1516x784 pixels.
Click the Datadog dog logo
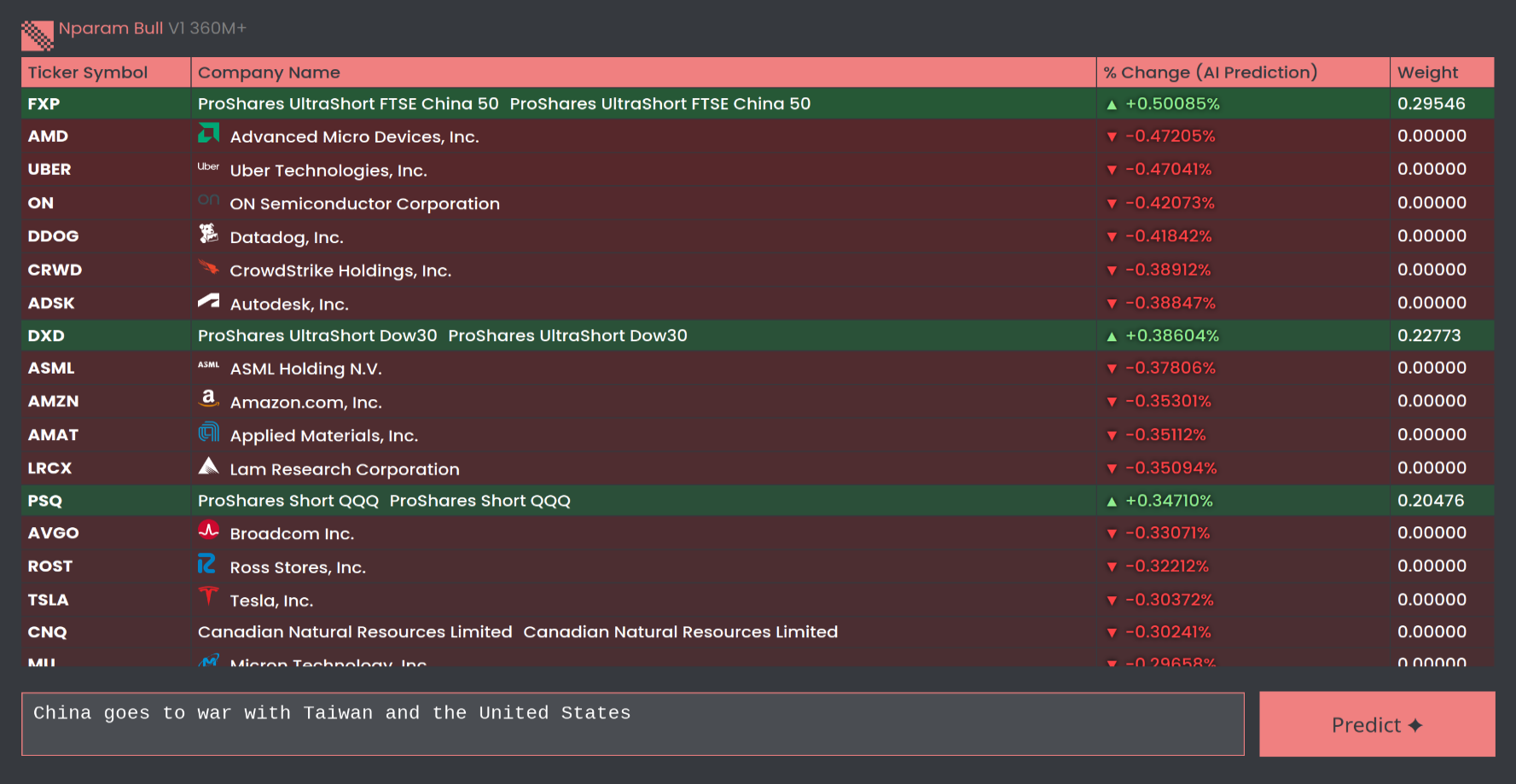(209, 233)
